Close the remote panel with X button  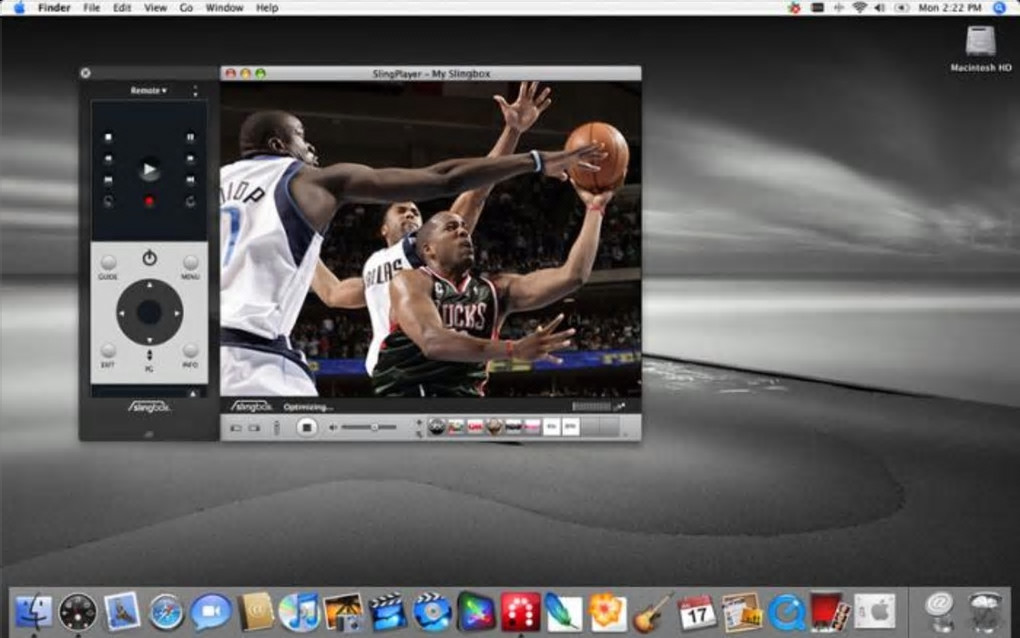tap(85, 73)
